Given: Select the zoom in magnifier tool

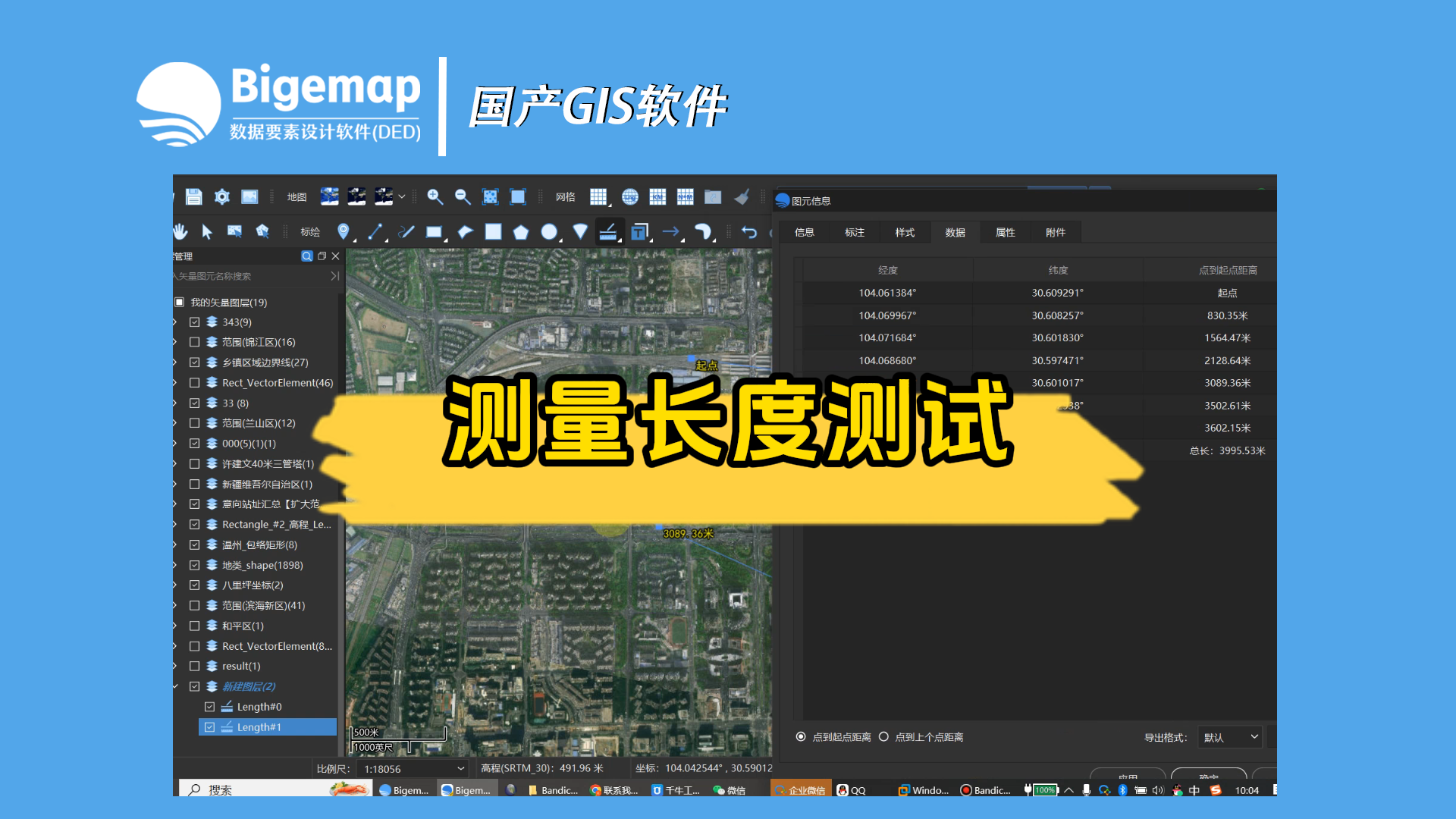Looking at the screenshot, I should pos(435,197).
